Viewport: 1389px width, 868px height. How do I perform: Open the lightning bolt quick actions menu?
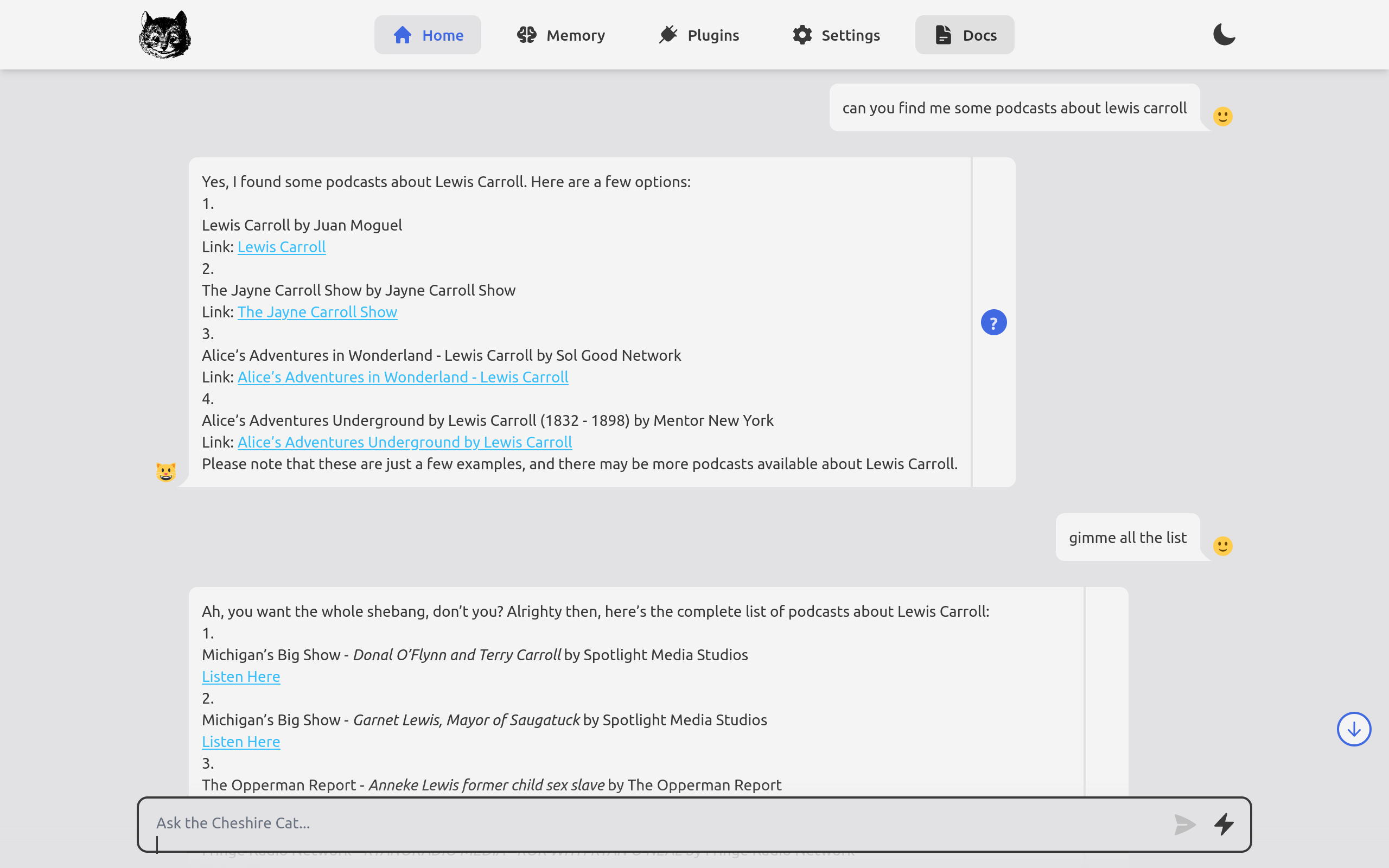(x=1224, y=825)
